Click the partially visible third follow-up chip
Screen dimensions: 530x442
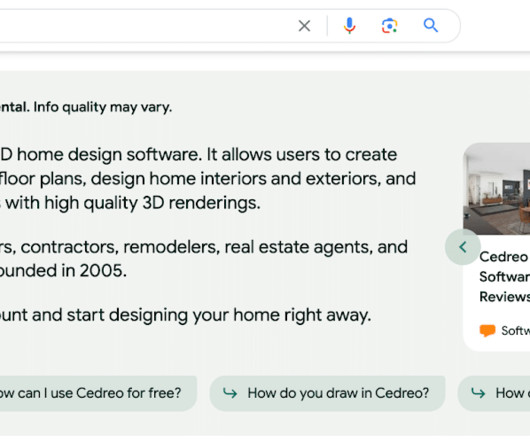pos(494,393)
